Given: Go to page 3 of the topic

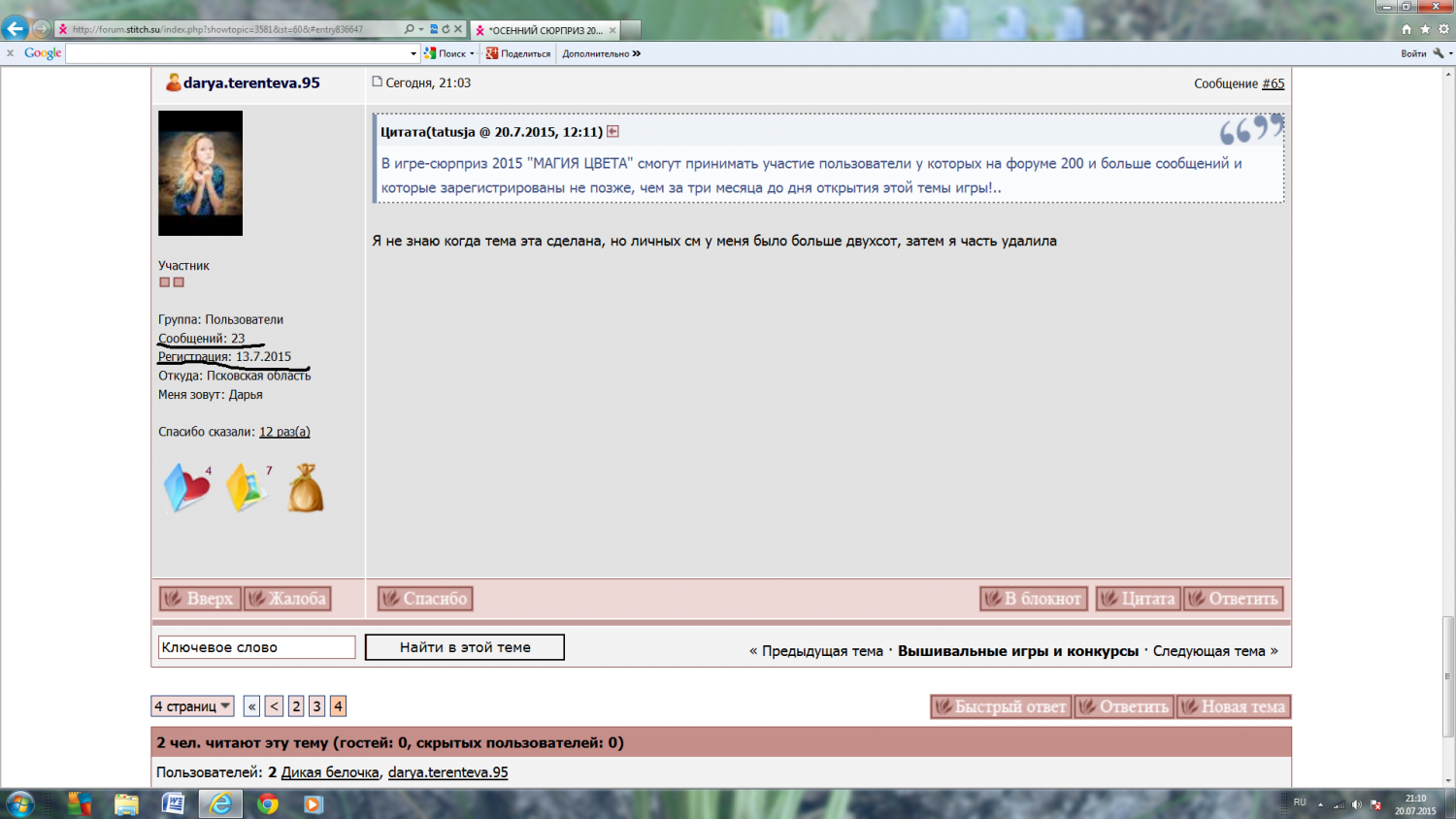Looking at the screenshot, I should click(316, 706).
